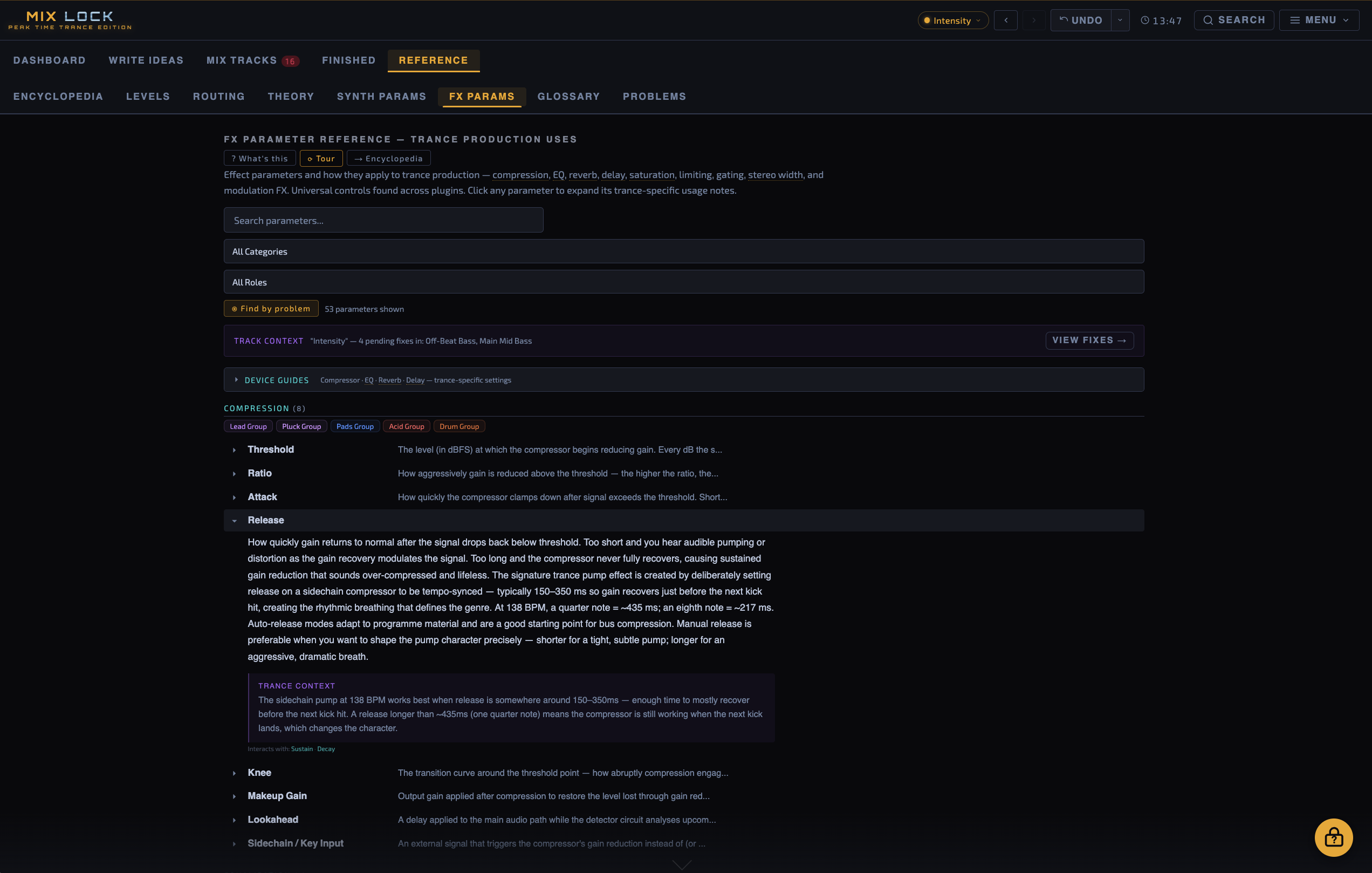The image size is (1372, 873).
Task: Open Search with magnifier icon
Action: point(1233,21)
